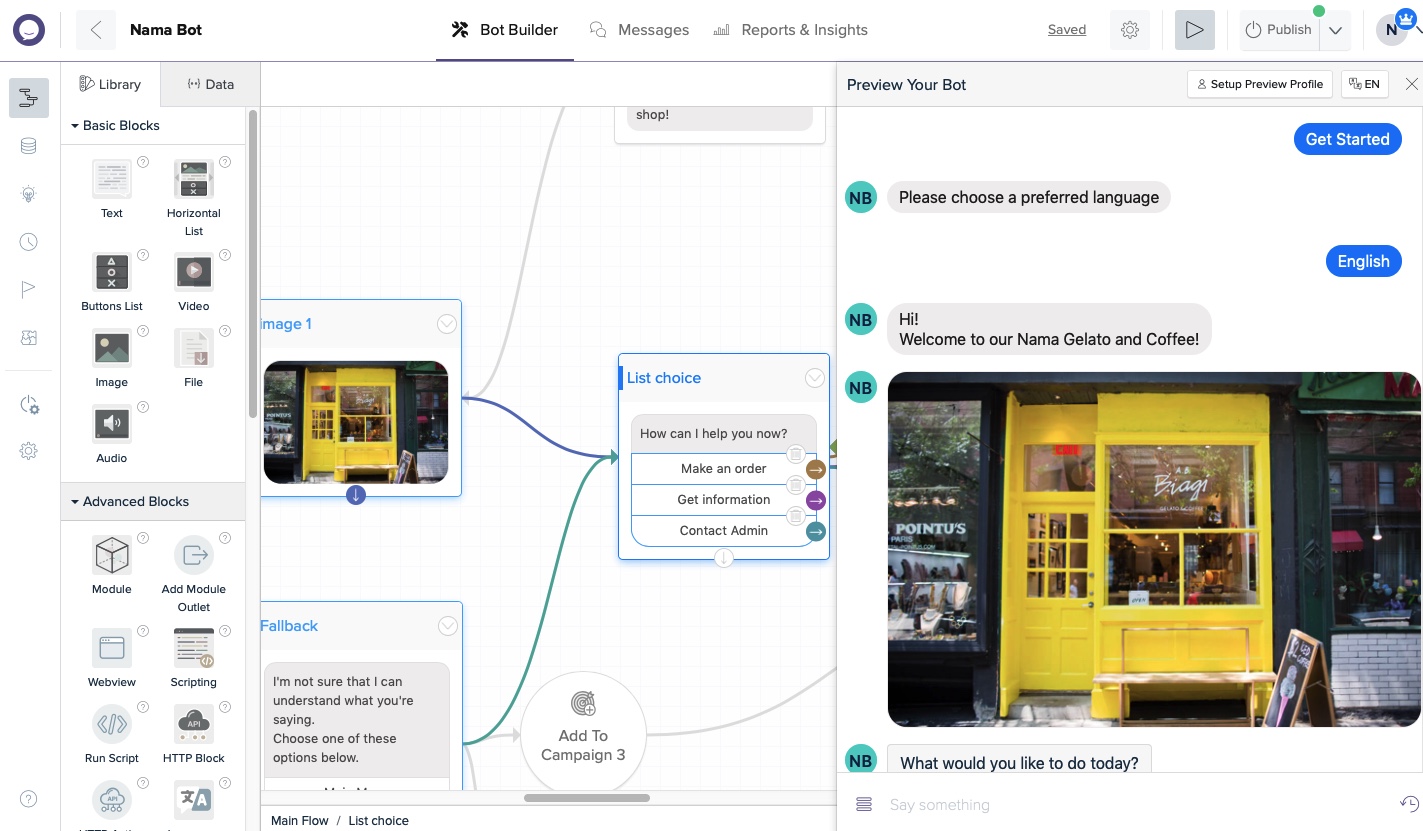Close the Preview Your Bot panel
Image resolution: width=1423 pixels, height=831 pixels.
coord(1412,84)
